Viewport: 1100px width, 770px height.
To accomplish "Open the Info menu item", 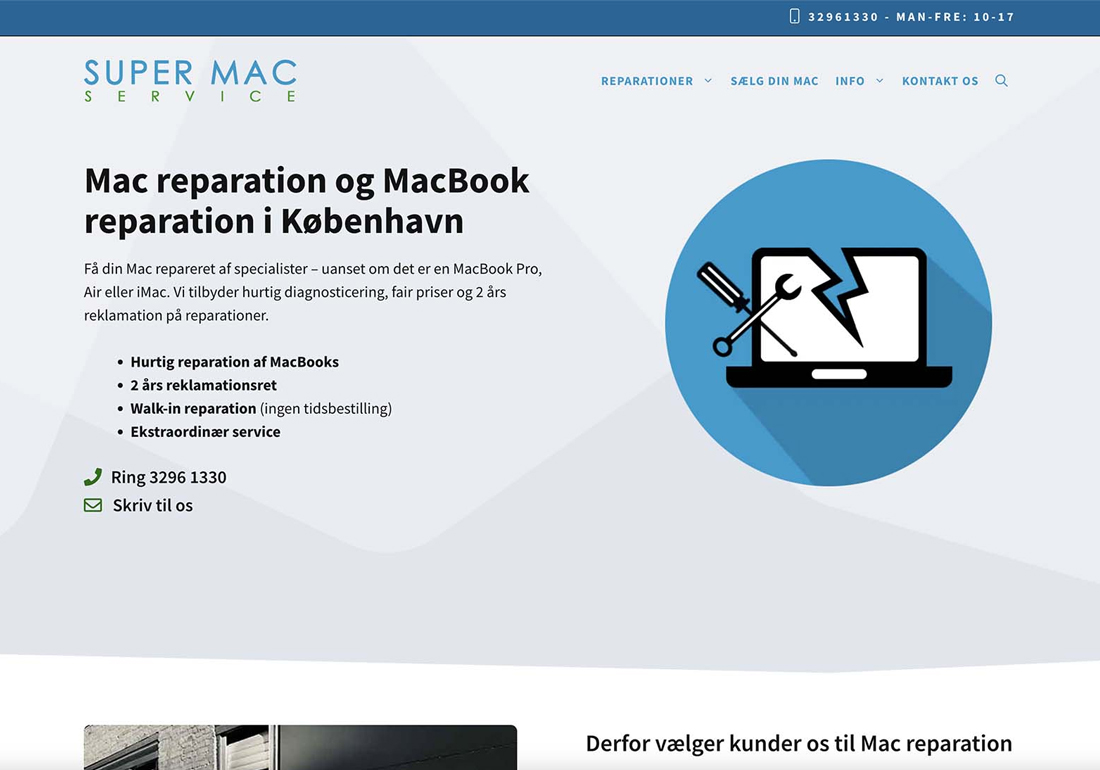I will (850, 81).
